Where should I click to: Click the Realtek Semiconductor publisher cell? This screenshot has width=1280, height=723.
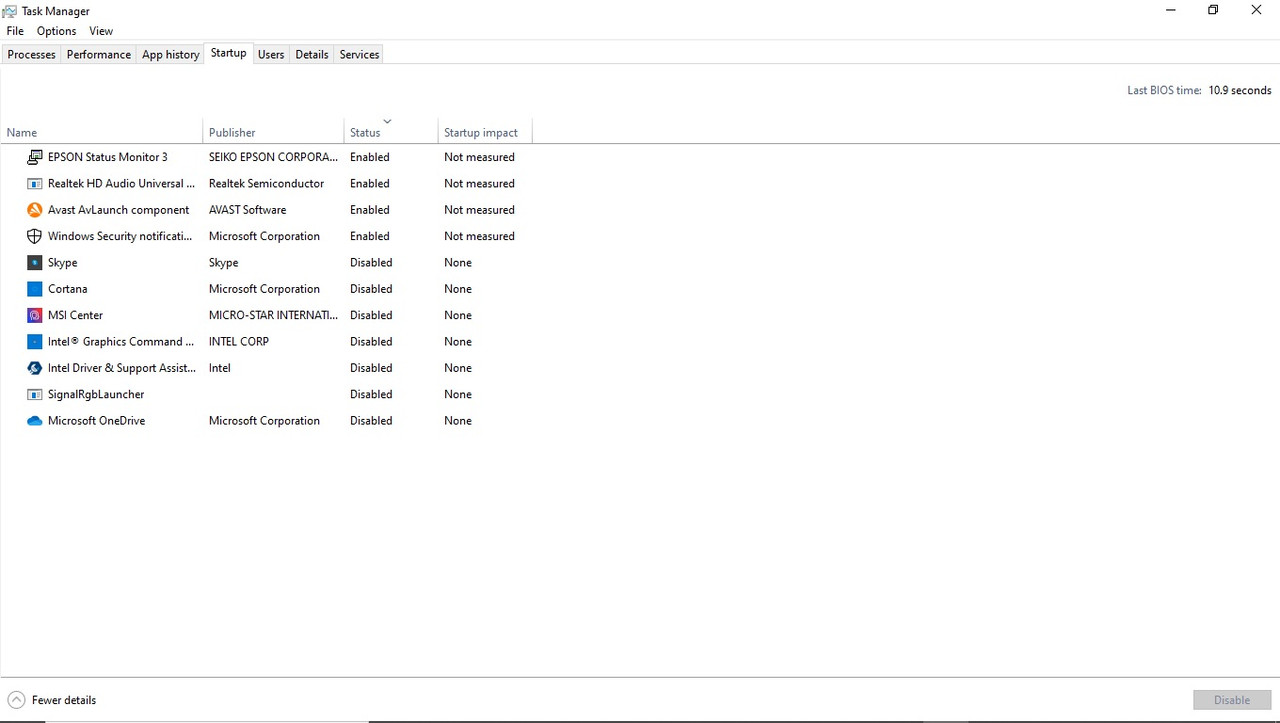pyautogui.click(x=266, y=183)
